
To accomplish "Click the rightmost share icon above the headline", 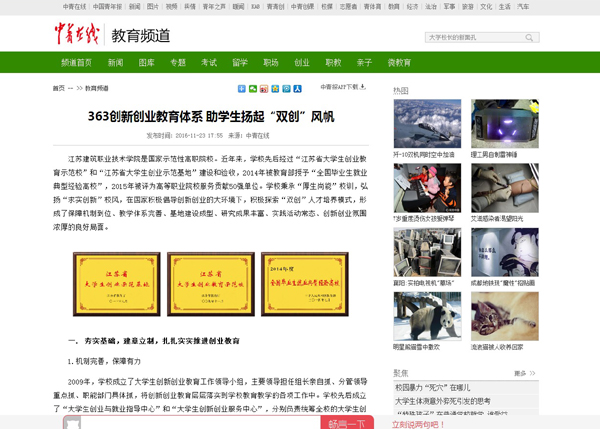I will point(298,88).
